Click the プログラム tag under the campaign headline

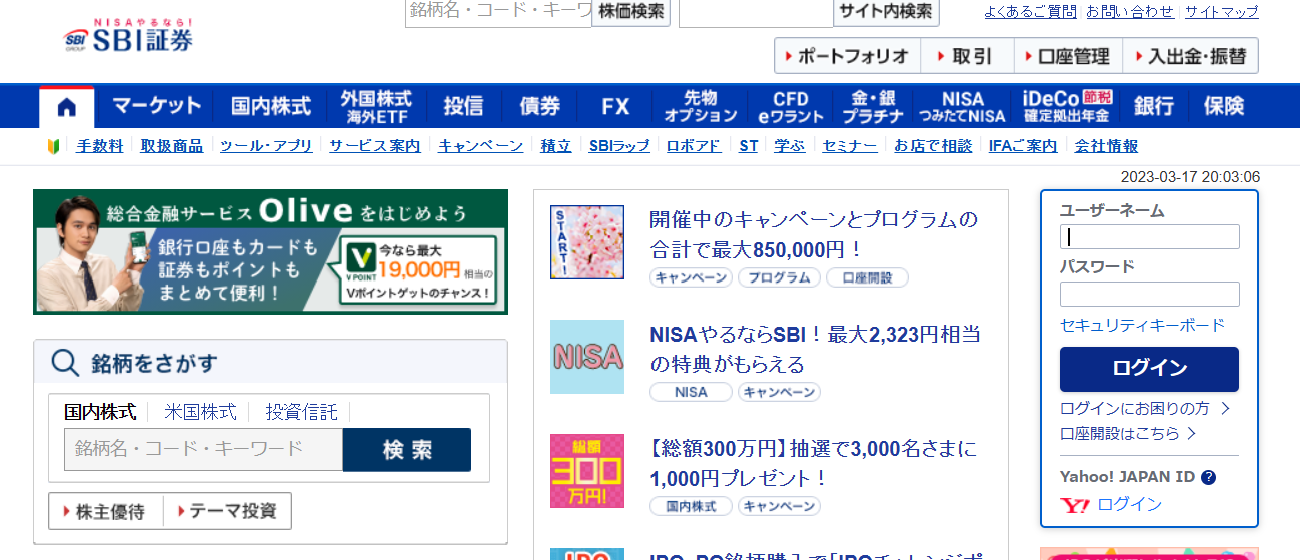[780, 278]
